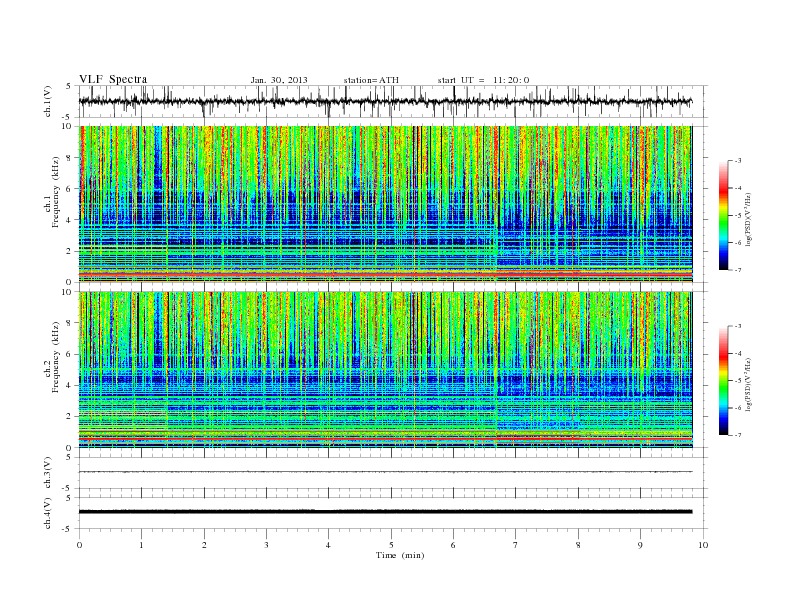Click the 'start UT = 11:20:0' header text
This screenshot has width=792, height=612.
(x=483, y=80)
